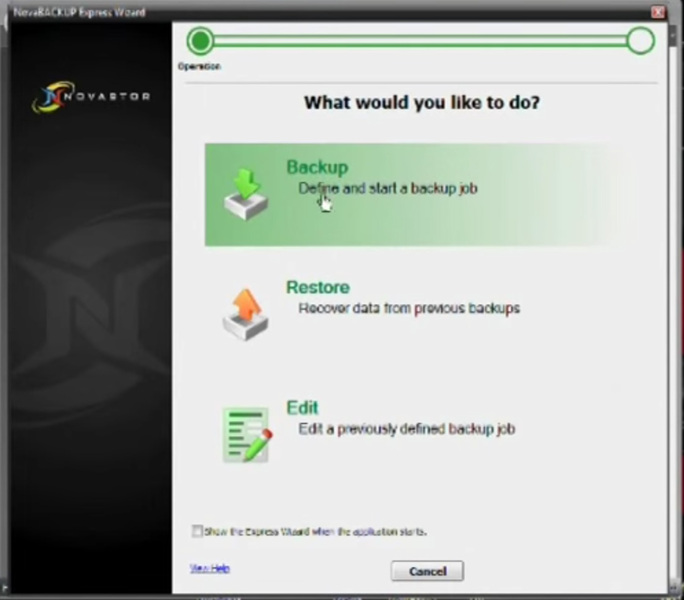Click the Restore upload-tray icon
The width and height of the screenshot is (684, 600).
246,314
